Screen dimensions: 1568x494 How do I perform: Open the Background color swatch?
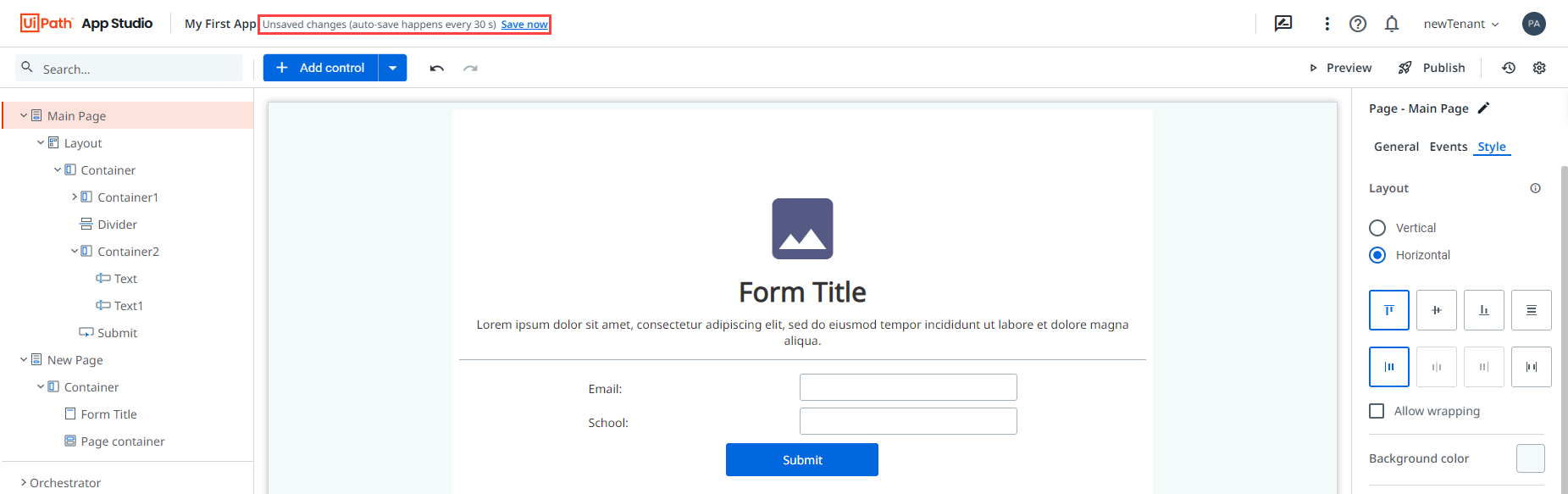1530,458
